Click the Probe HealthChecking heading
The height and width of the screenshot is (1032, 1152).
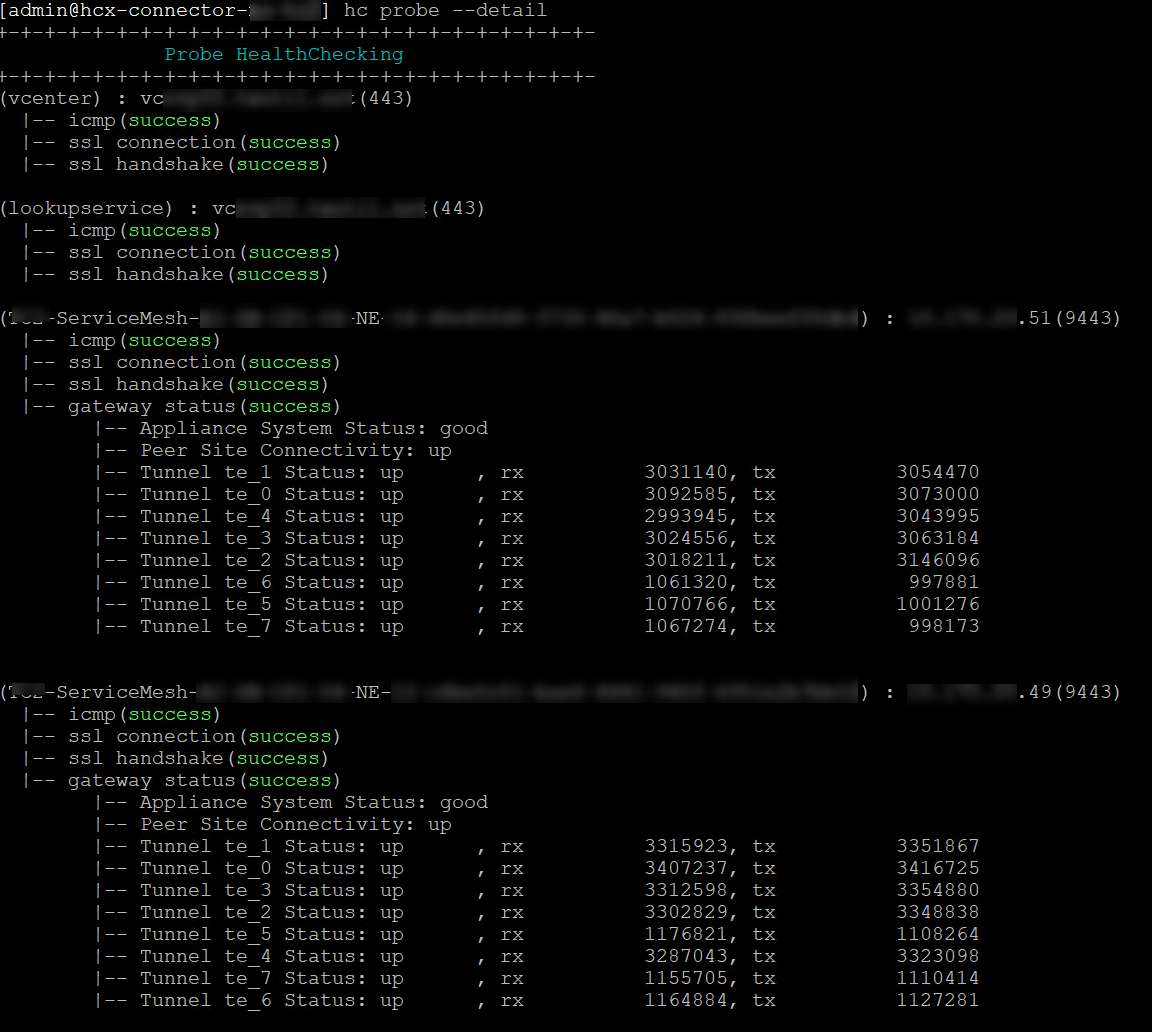(x=284, y=54)
